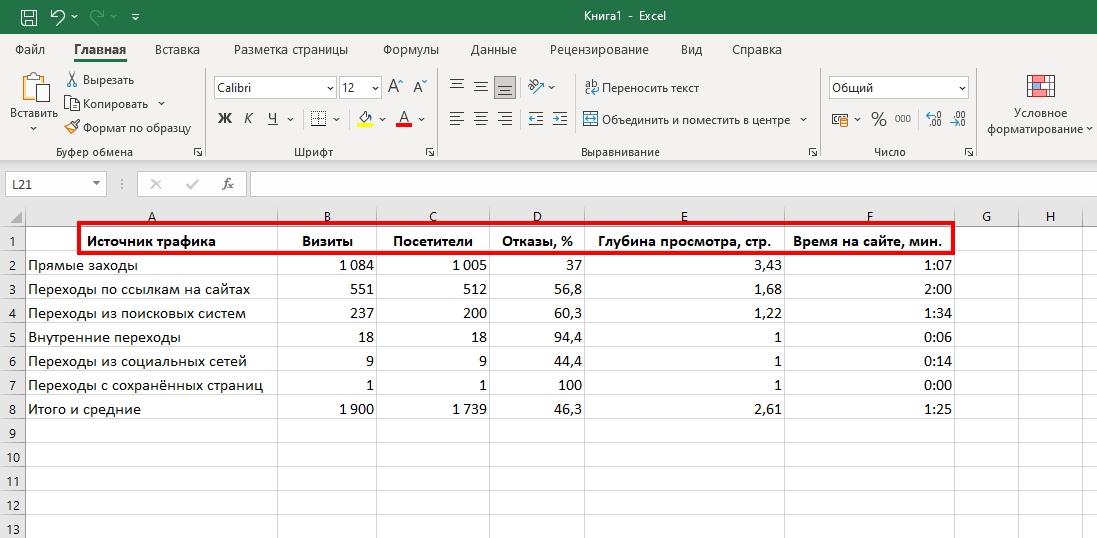Viewport: 1097px width, 538px height.
Task: Open the text orientation tool
Action: click(537, 87)
